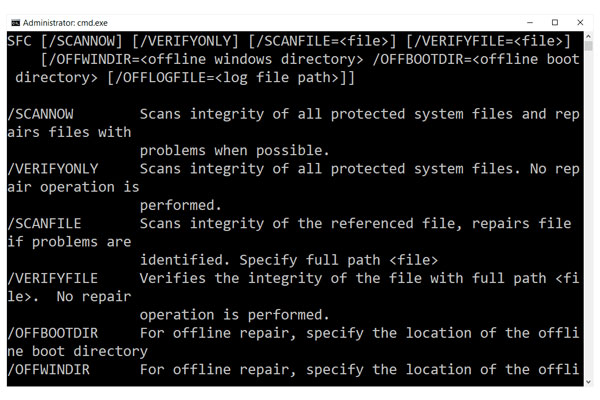This screenshot has width=600, height=400.
Task: Close the Administrator cmd.exe window
Action: tap(580, 23)
